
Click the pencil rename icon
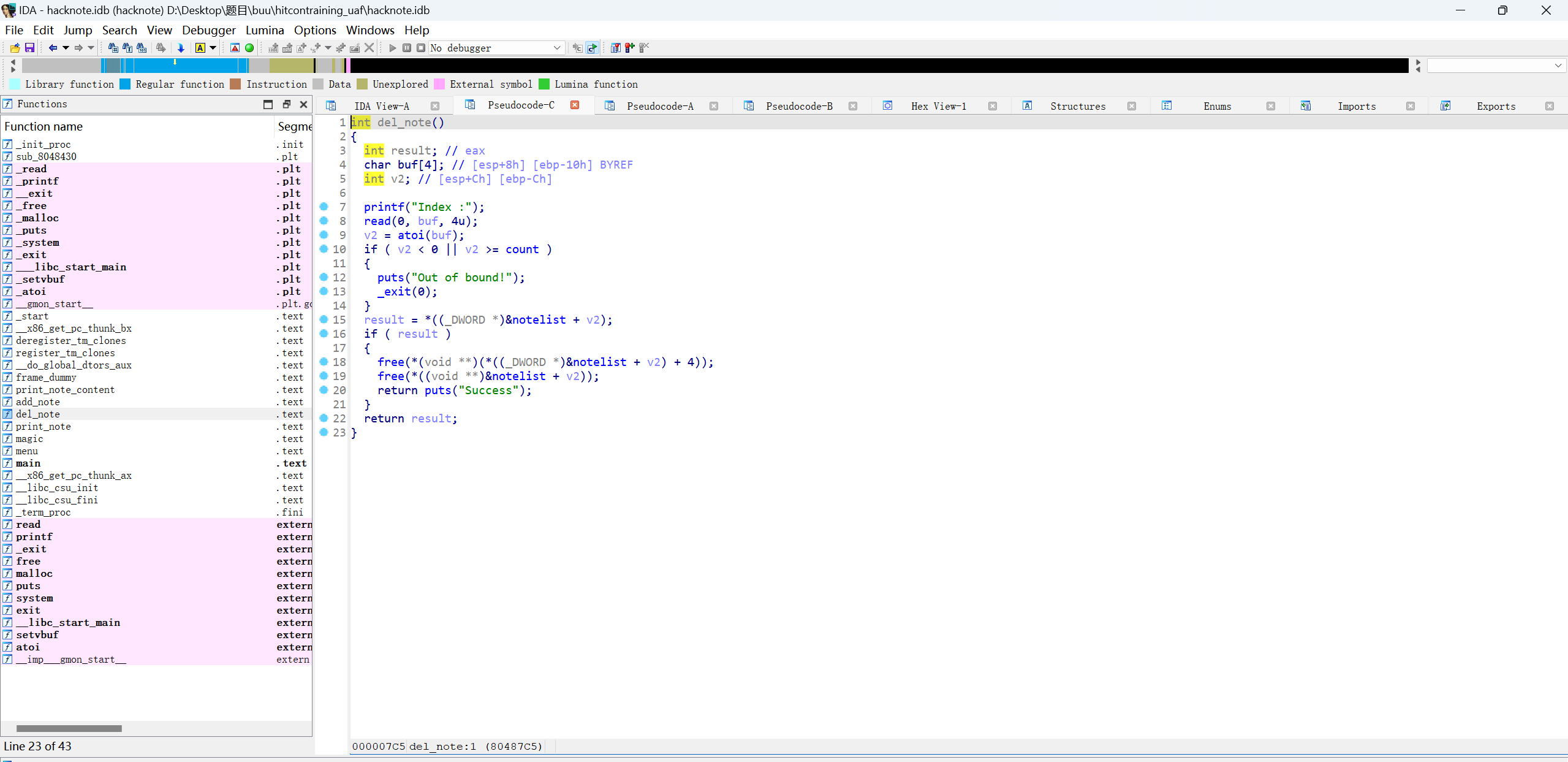[355, 48]
